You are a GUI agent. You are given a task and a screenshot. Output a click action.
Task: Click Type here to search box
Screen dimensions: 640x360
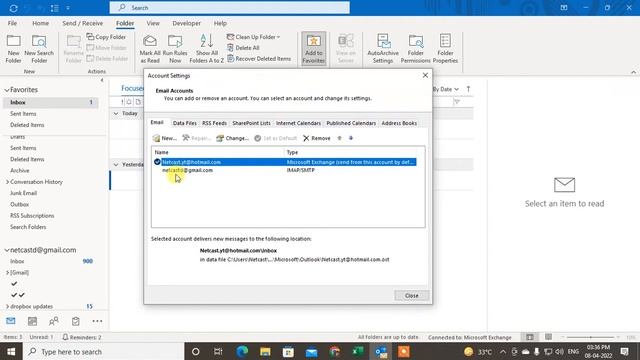coord(104,351)
